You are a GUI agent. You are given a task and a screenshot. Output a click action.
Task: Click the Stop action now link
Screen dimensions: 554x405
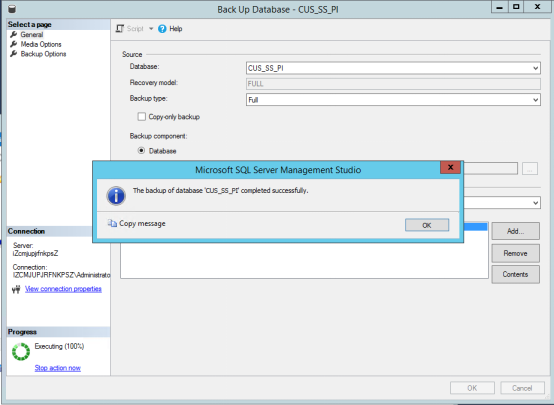coord(58,368)
